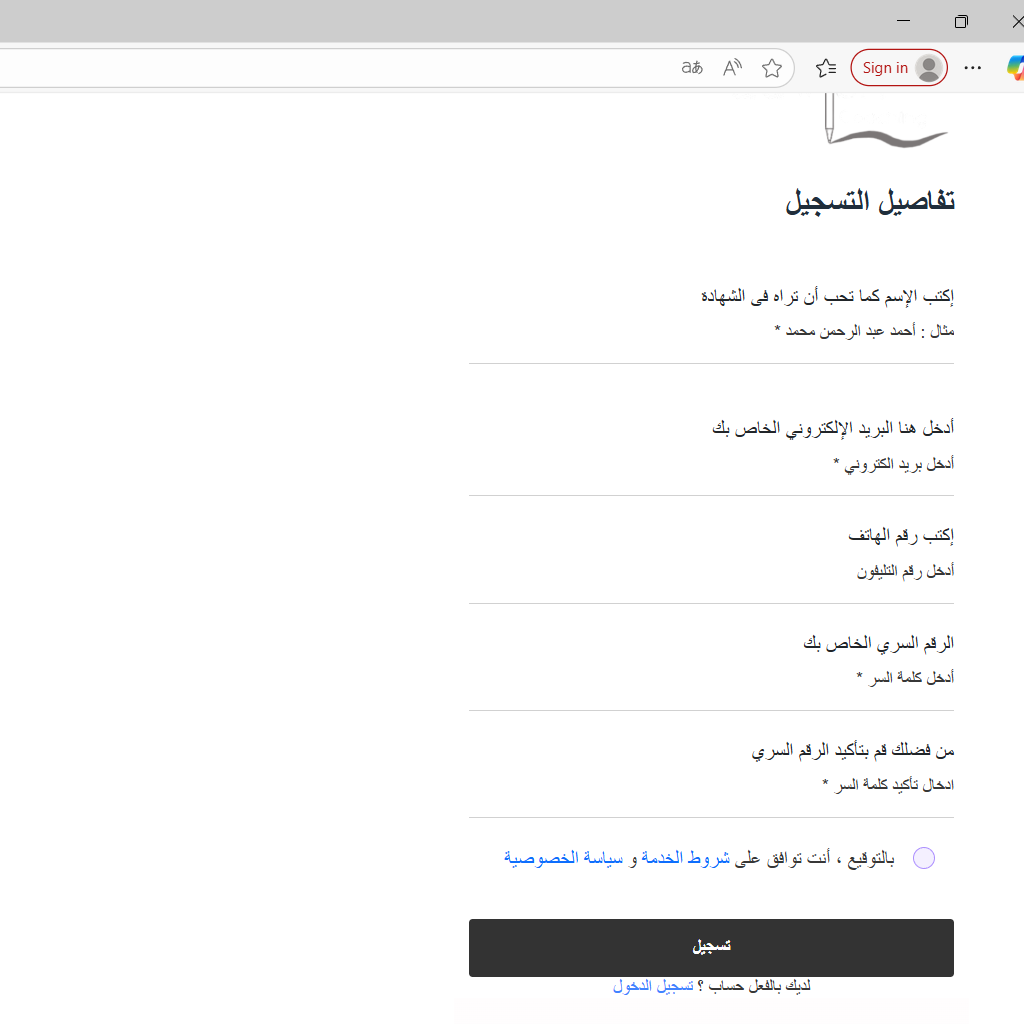Image resolution: width=1024 pixels, height=1024 pixels.
Task: Select the pen illustration graphic
Action: 885,120
